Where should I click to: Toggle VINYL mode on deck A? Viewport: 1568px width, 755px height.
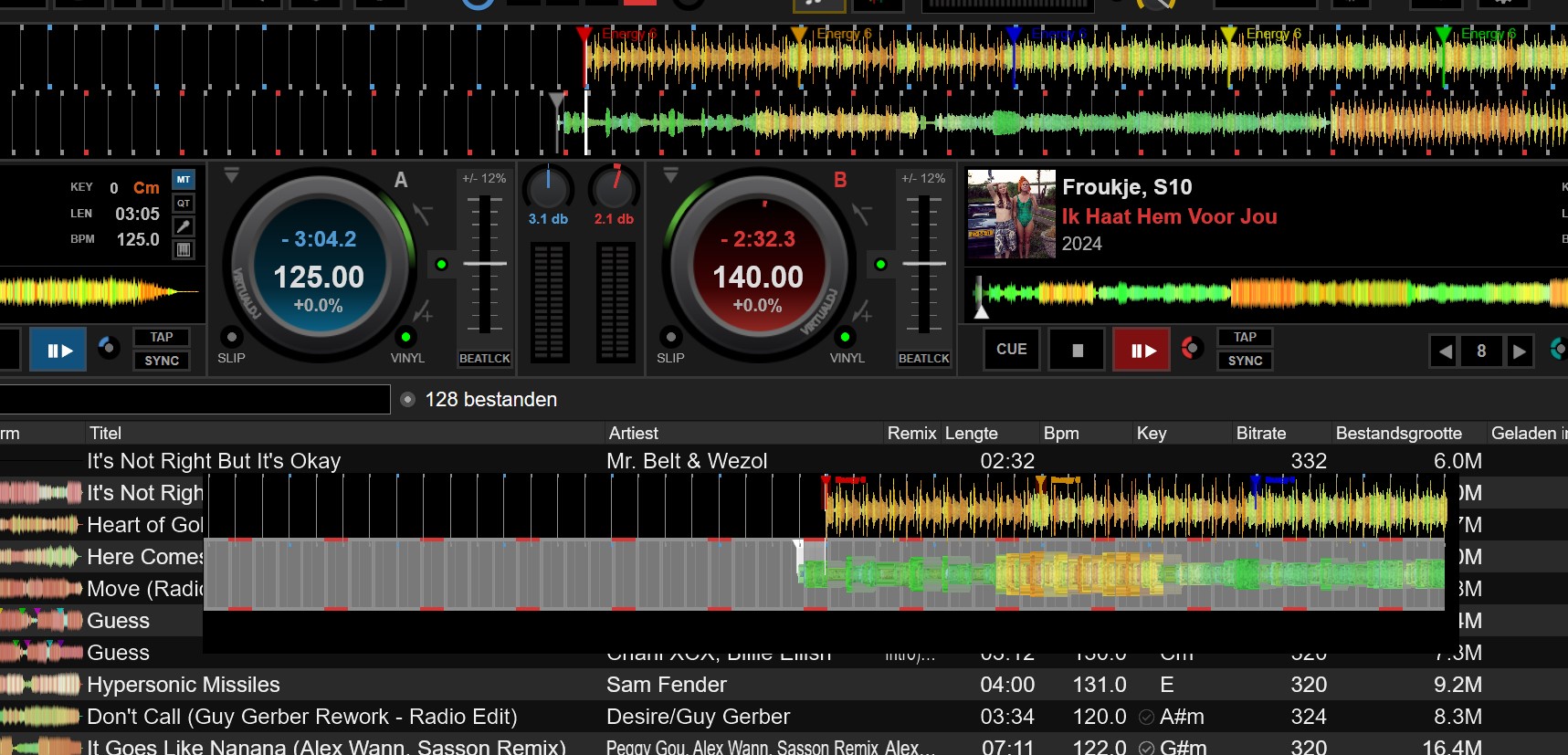[x=405, y=337]
